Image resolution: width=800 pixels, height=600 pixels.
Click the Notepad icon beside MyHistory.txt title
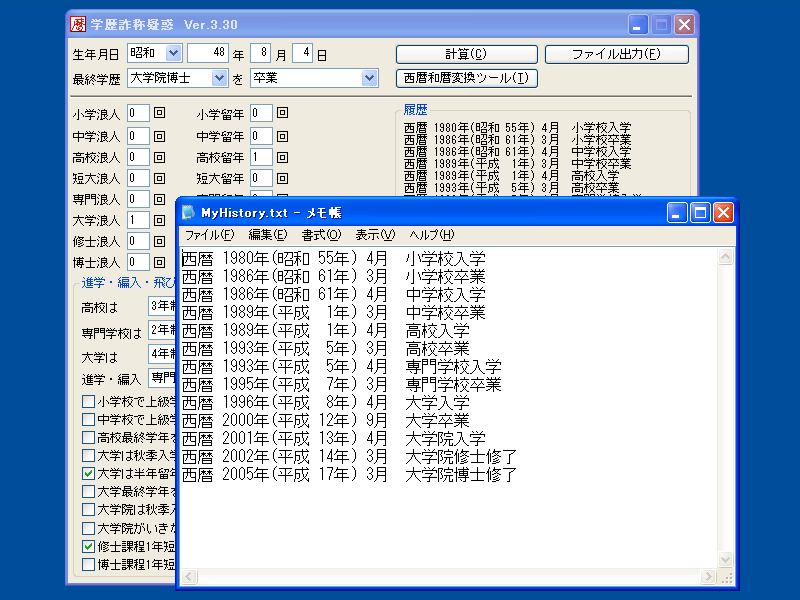point(189,212)
